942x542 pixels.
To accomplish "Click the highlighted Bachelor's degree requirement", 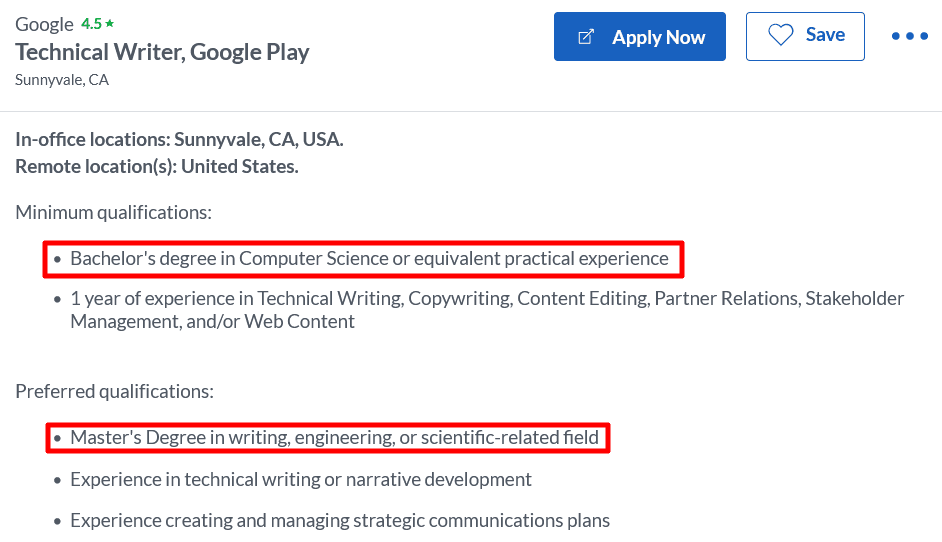I will point(368,259).
